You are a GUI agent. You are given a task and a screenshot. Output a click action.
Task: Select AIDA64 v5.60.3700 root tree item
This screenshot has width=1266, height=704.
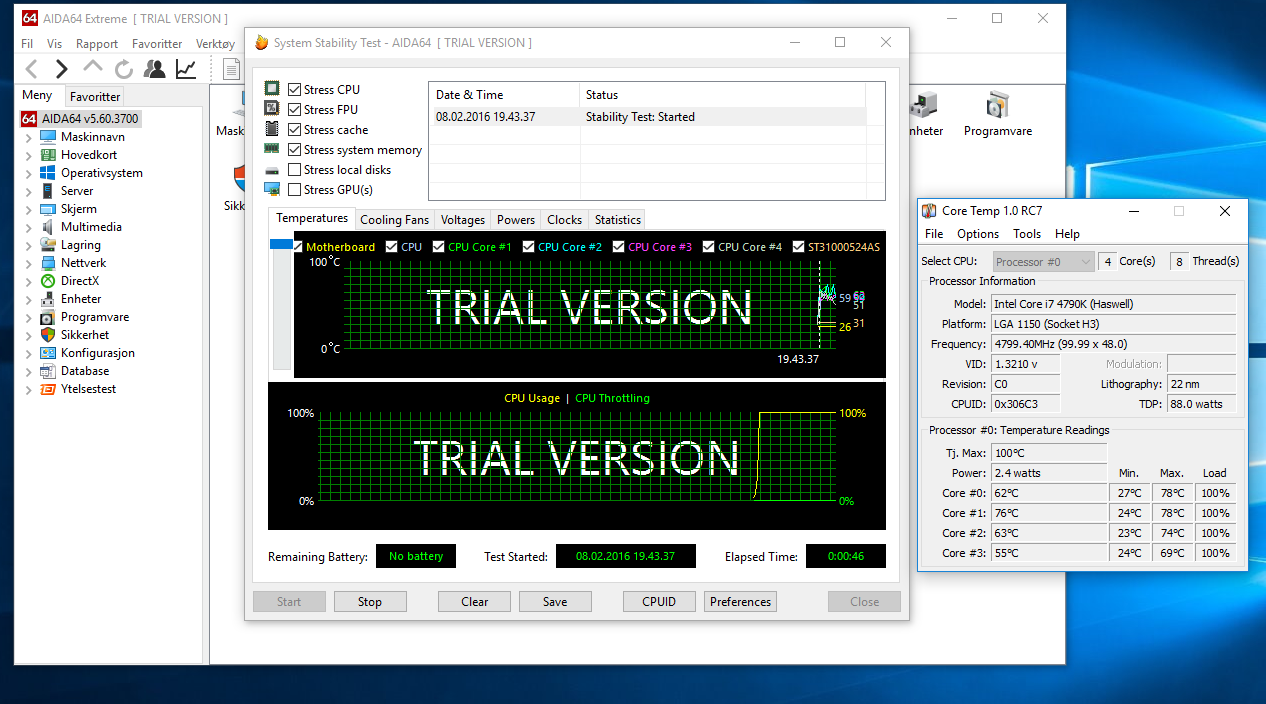[x=80, y=119]
